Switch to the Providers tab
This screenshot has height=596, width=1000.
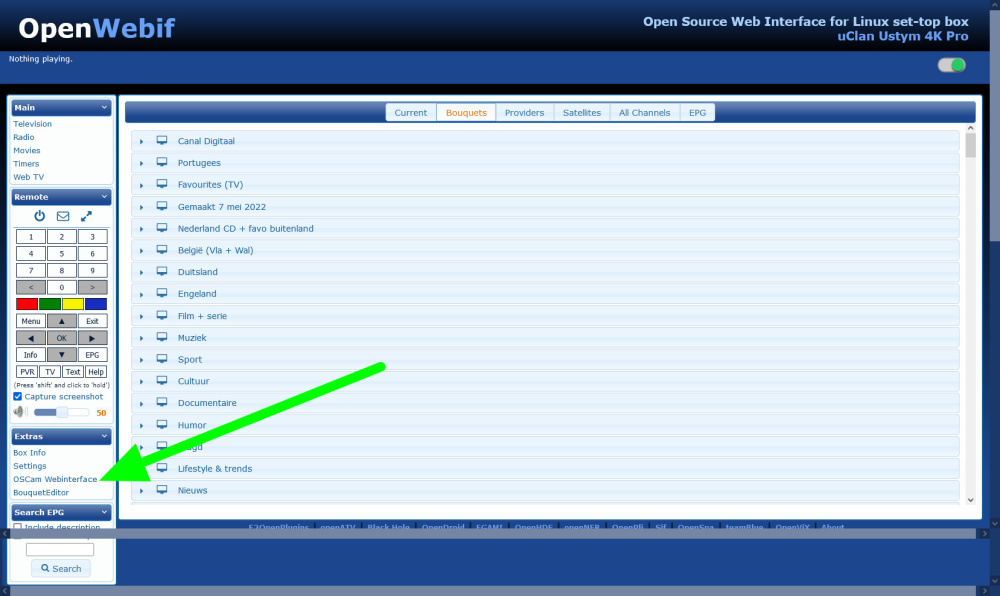[x=524, y=113]
